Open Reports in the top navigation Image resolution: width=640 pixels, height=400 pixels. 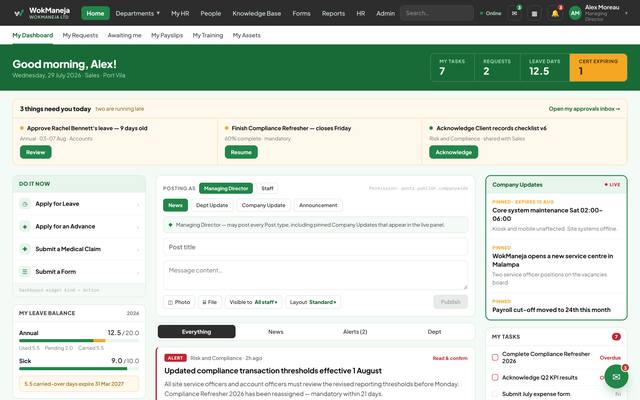pyautogui.click(x=333, y=13)
